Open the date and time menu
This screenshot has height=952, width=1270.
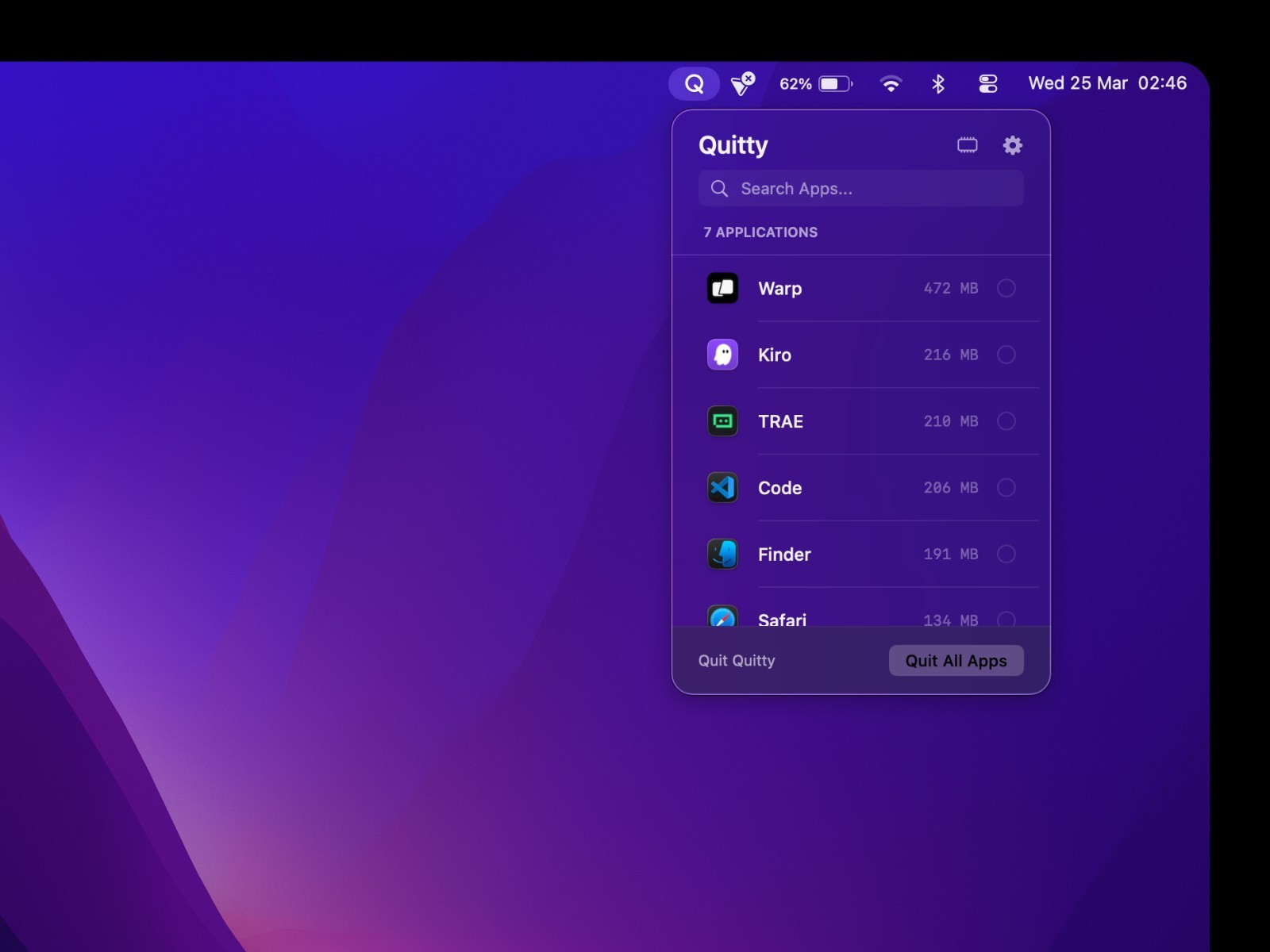click(1107, 83)
